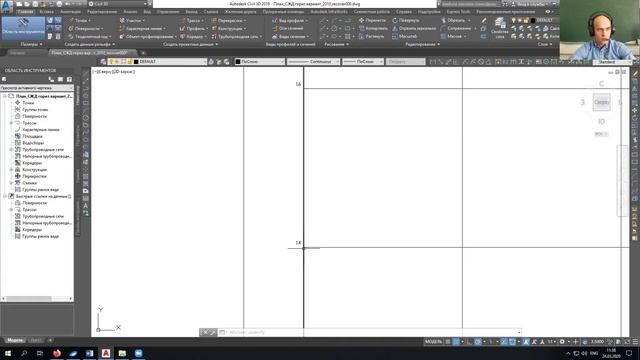
Task: Open the Toolspace (Область инструментов) ribbon button
Action: coord(23,28)
